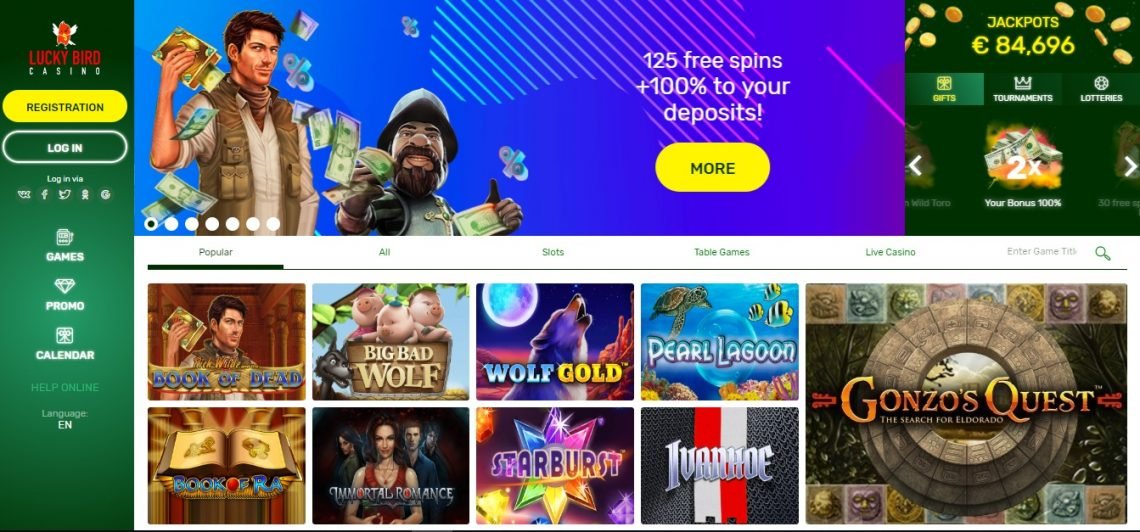Screen dimensions: 1140x532
Task: Log in via the Google icon
Action: click(x=106, y=195)
